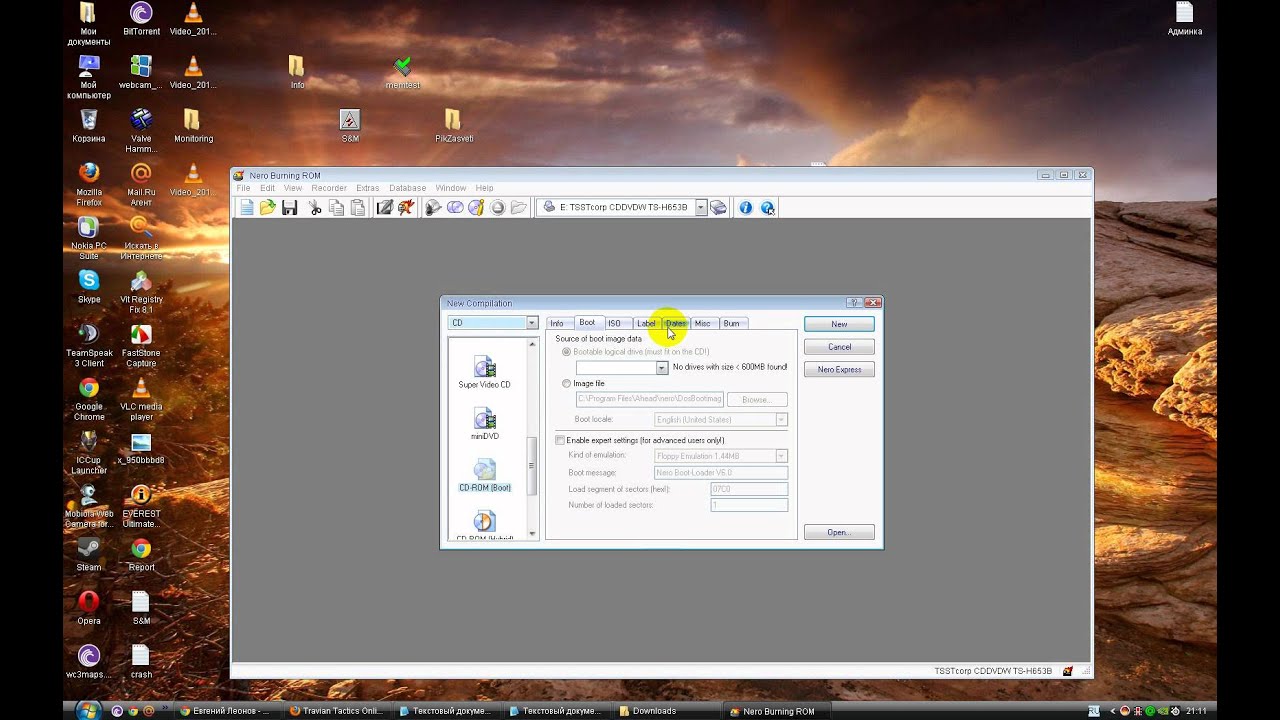
Task: Select Bootable logical drive radio button
Action: click(x=567, y=352)
